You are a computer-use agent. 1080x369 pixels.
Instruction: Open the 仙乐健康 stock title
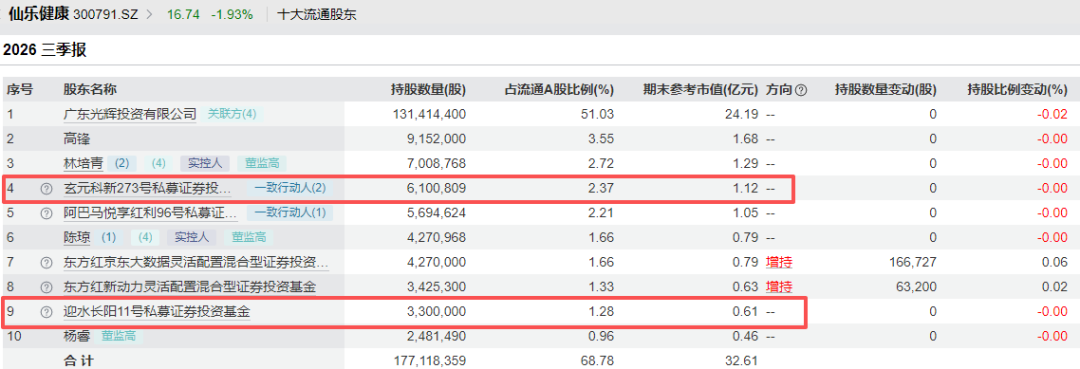[x=39, y=14]
